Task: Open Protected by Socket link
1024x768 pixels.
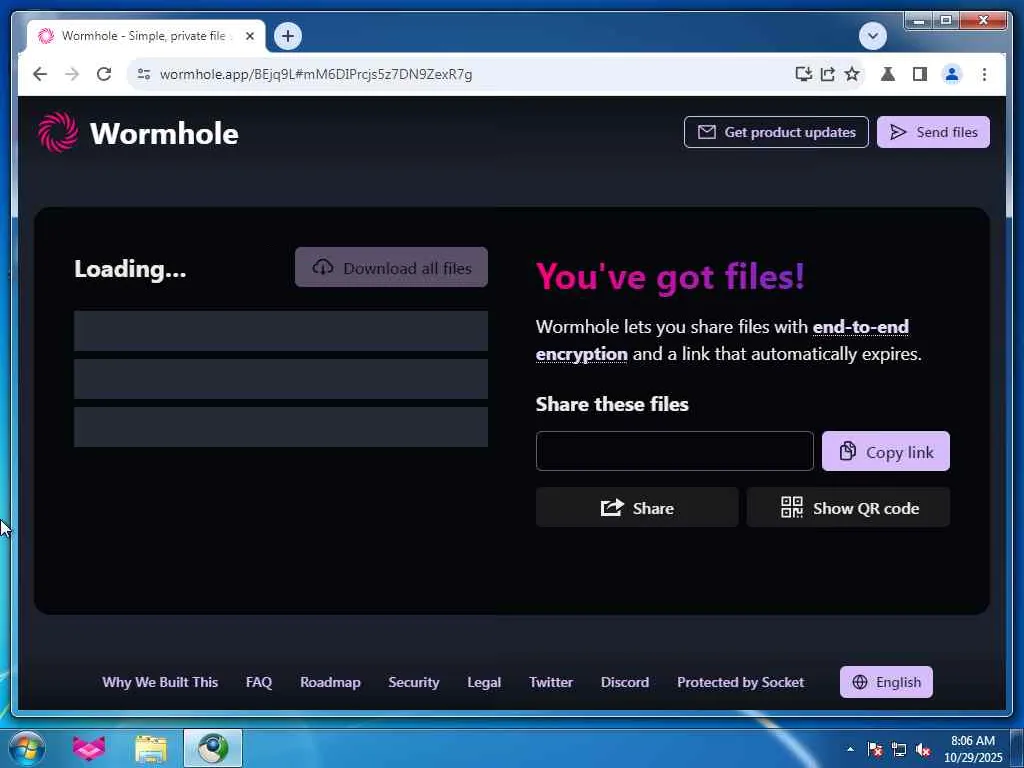Action: coord(741,682)
